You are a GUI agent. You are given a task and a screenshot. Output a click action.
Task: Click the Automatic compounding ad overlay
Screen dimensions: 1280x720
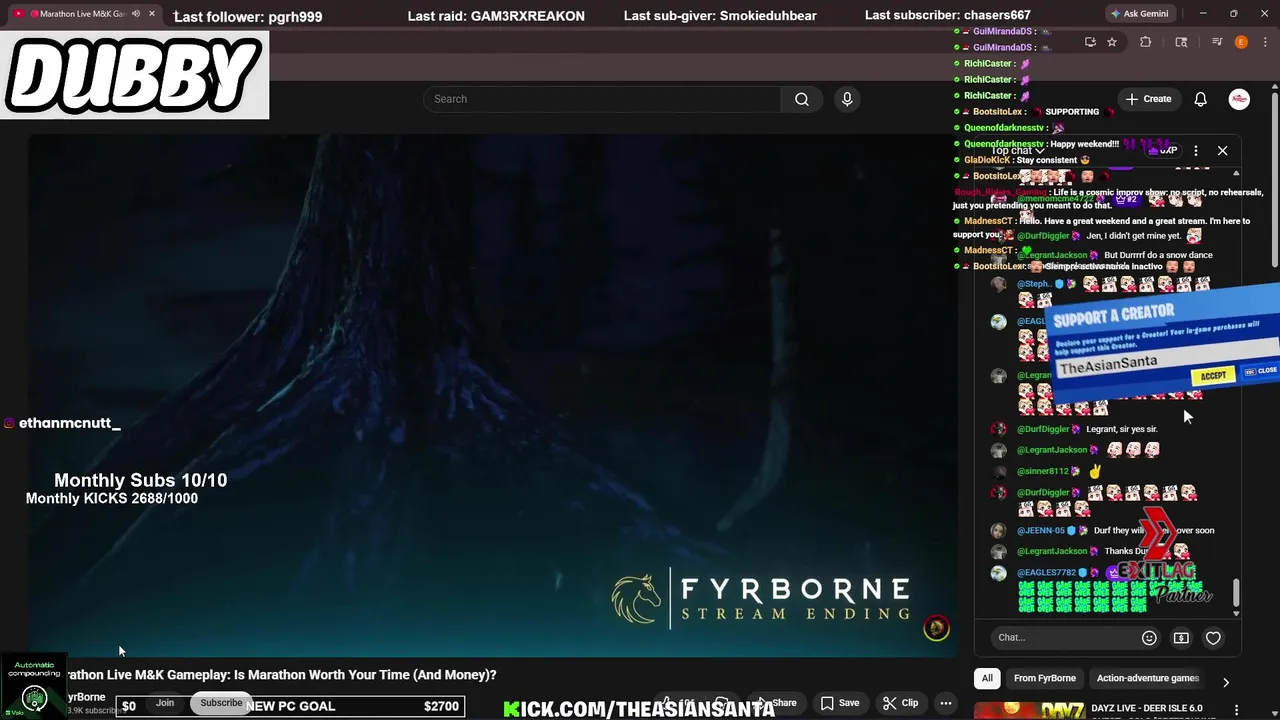[x=34, y=686]
